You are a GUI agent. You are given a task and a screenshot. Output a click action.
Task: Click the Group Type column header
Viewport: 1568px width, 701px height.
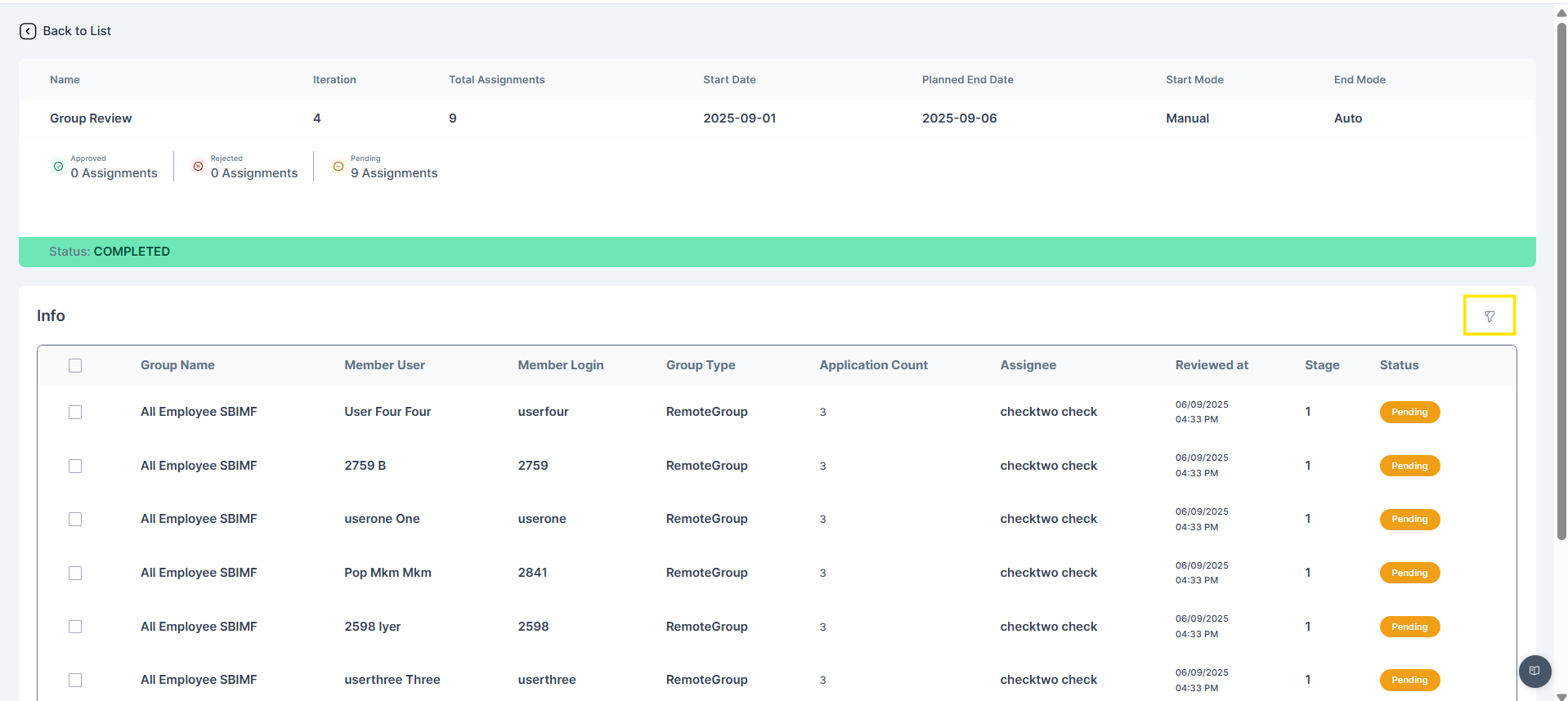click(x=701, y=365)
